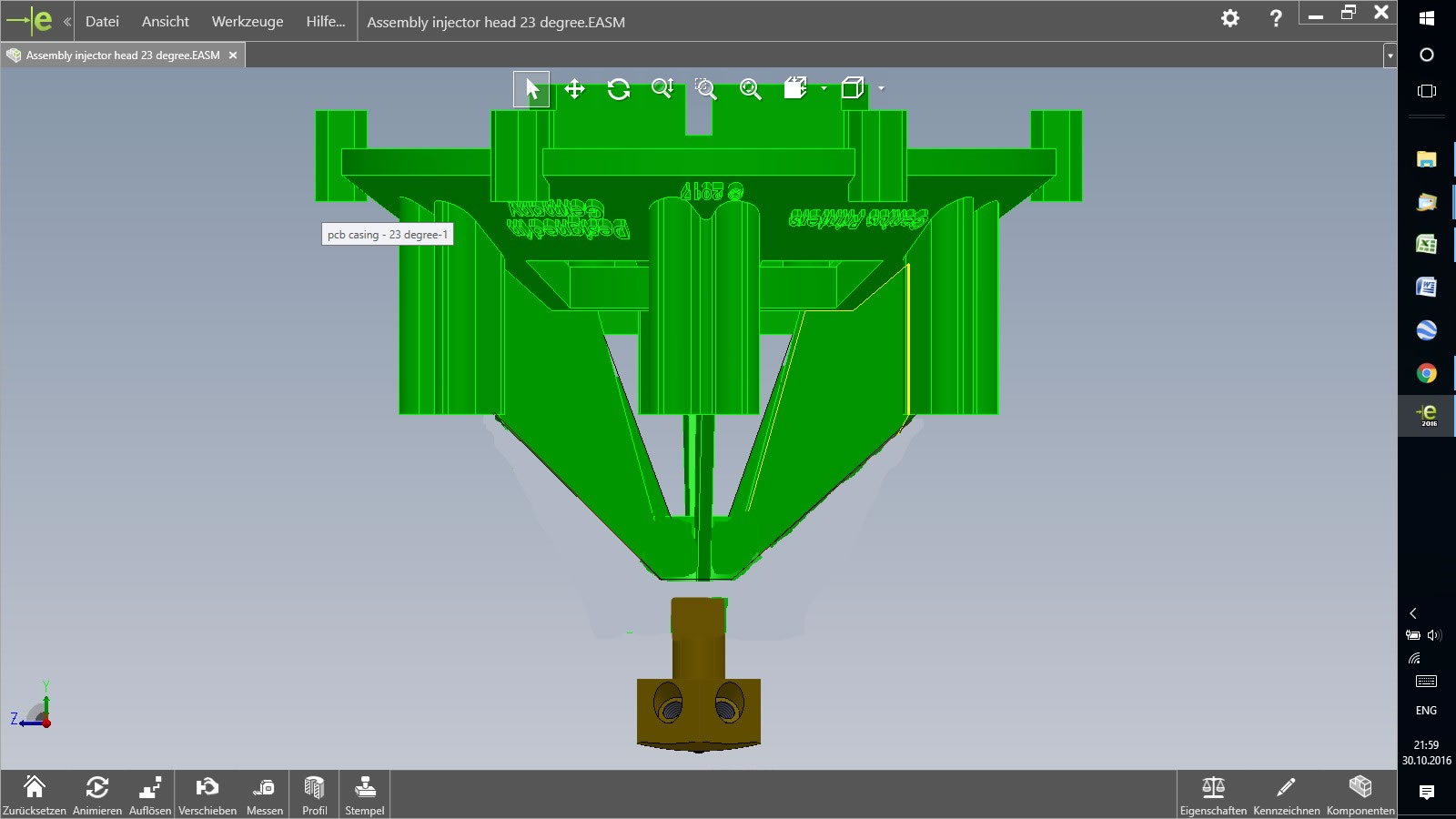This screenshot has height=819, width=1456.
Task: Click Zurücksetzen to reset the view
Action: 35,794
